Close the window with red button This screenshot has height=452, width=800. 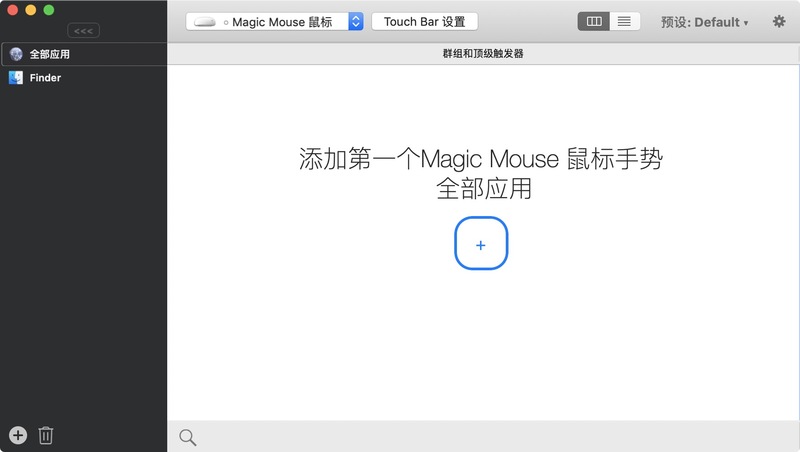coord(12,10)
